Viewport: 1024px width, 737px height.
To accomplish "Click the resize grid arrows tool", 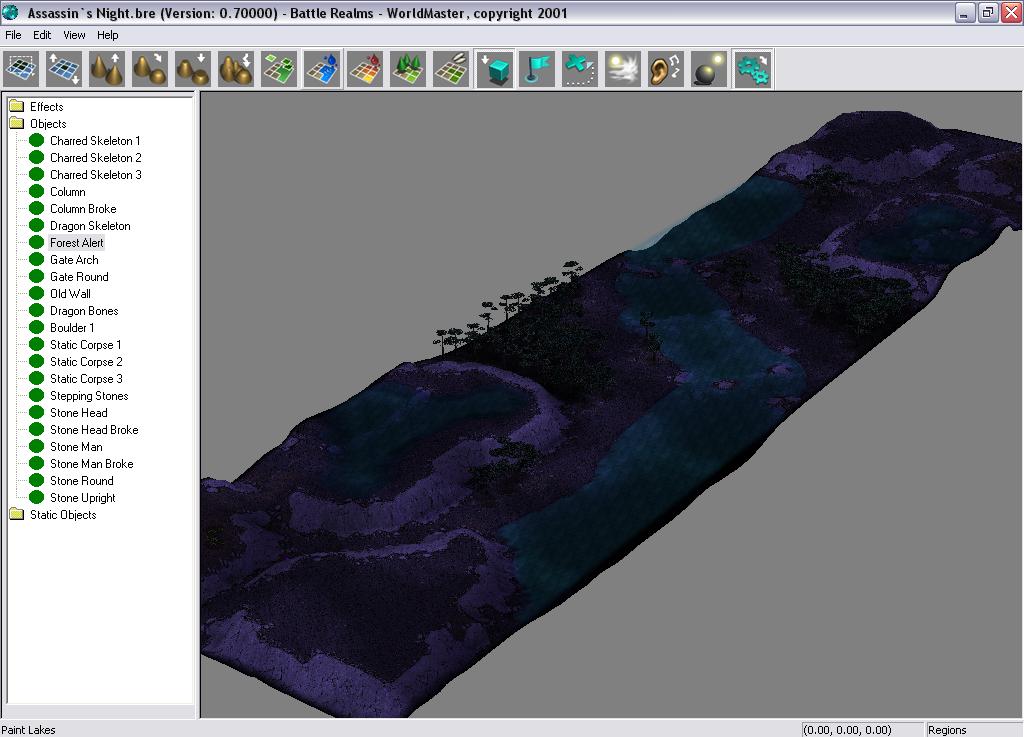I will 65,69.
